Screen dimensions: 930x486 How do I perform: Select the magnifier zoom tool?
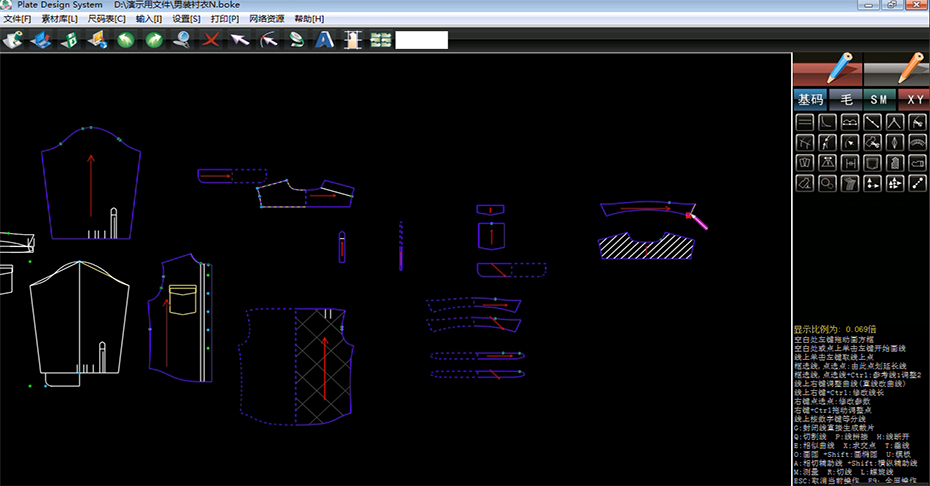[x=182, y=40]
